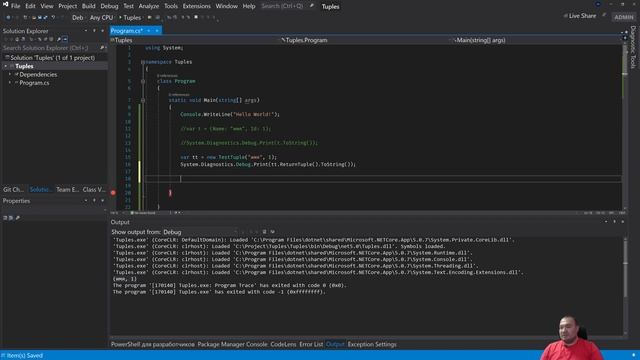Click the Undo toolbar icon
This screenshot has width=640, height=360.
click(53, 18)
